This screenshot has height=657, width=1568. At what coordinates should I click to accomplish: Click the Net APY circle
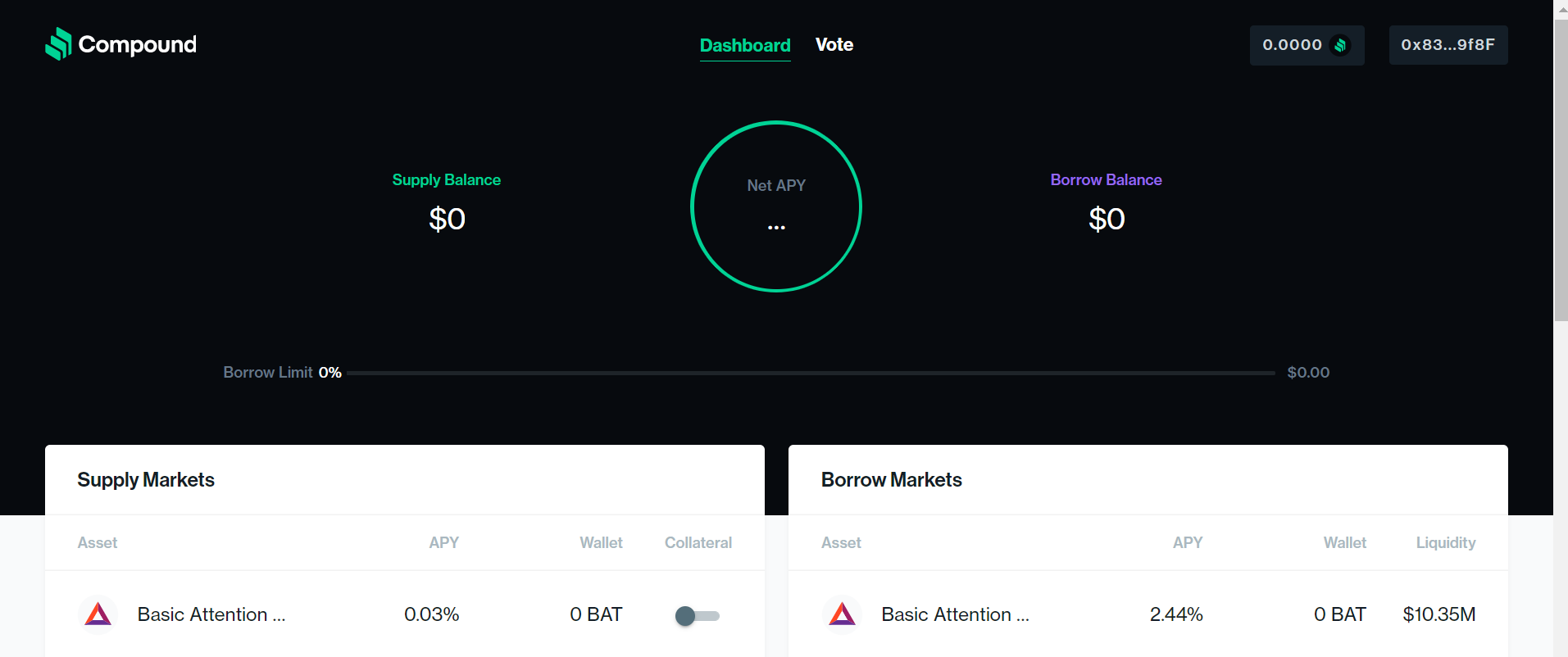pos(776,206)
